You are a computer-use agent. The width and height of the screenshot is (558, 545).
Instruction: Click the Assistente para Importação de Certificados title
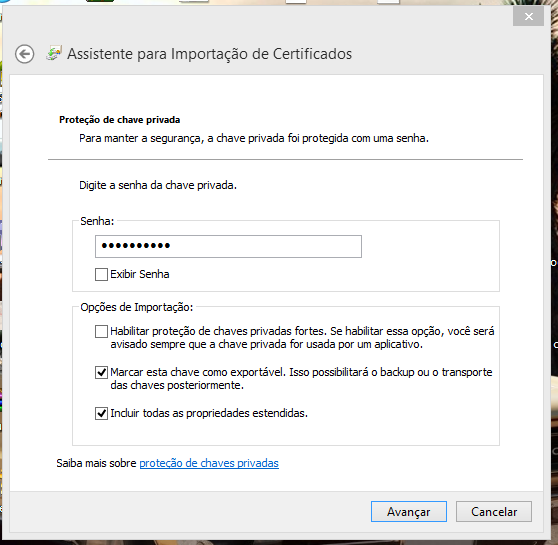210,54
